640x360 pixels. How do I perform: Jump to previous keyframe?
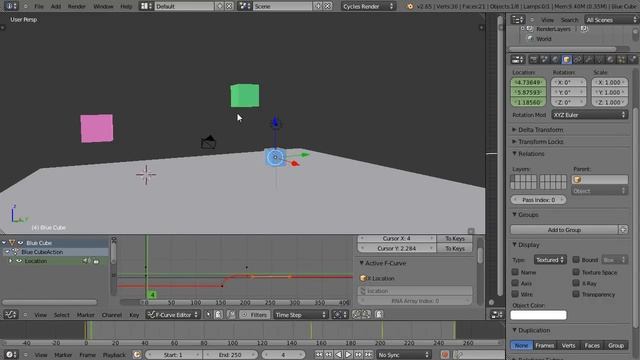329,355
